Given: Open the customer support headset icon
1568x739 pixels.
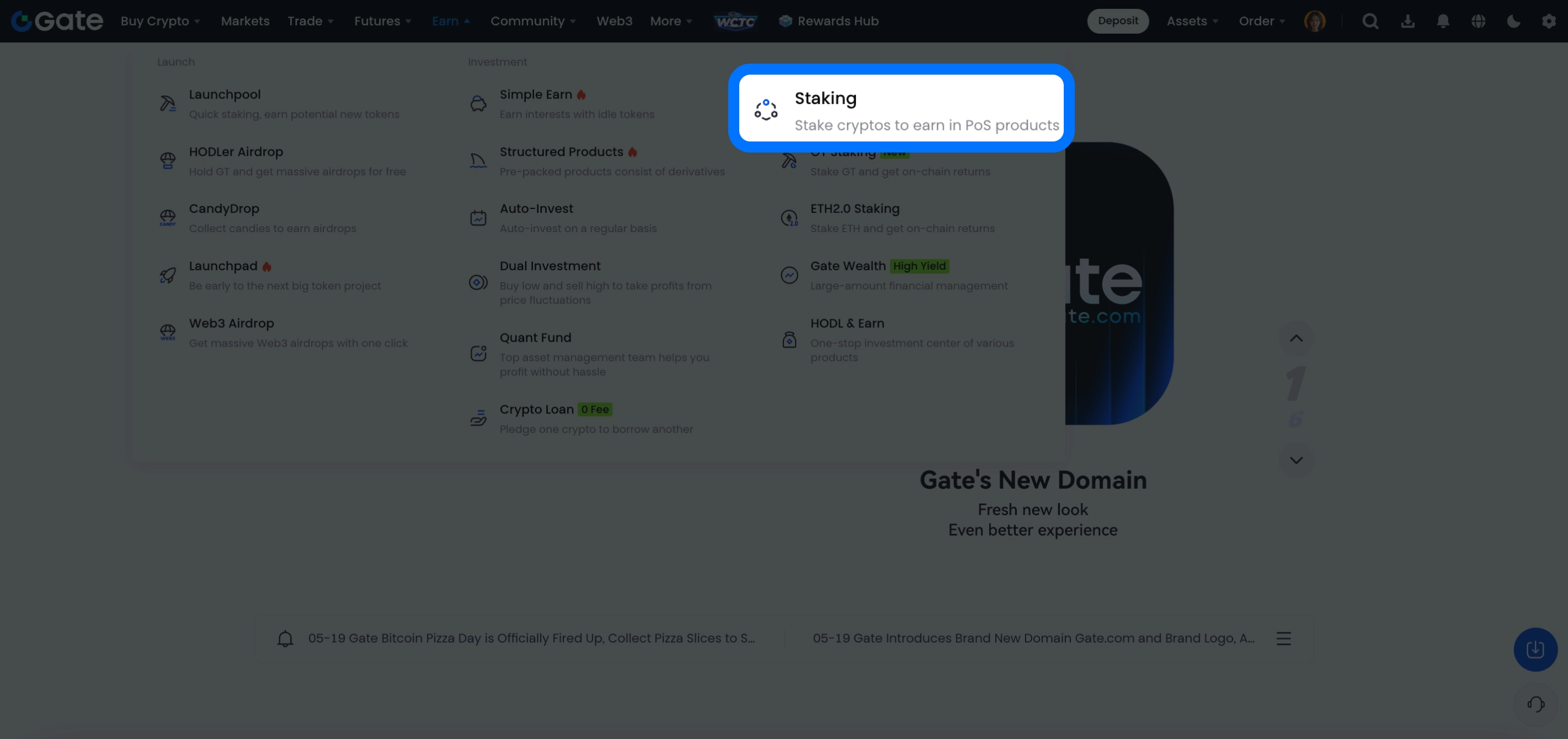Looking at the screenshot, I should 1535,704.
